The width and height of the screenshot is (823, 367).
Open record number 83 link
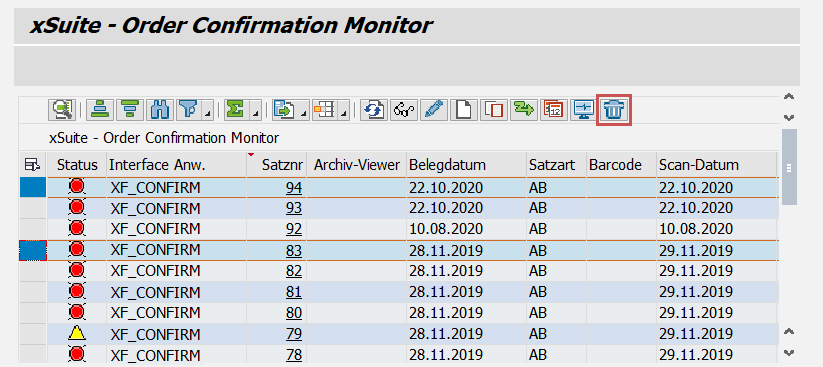point(294,250)
